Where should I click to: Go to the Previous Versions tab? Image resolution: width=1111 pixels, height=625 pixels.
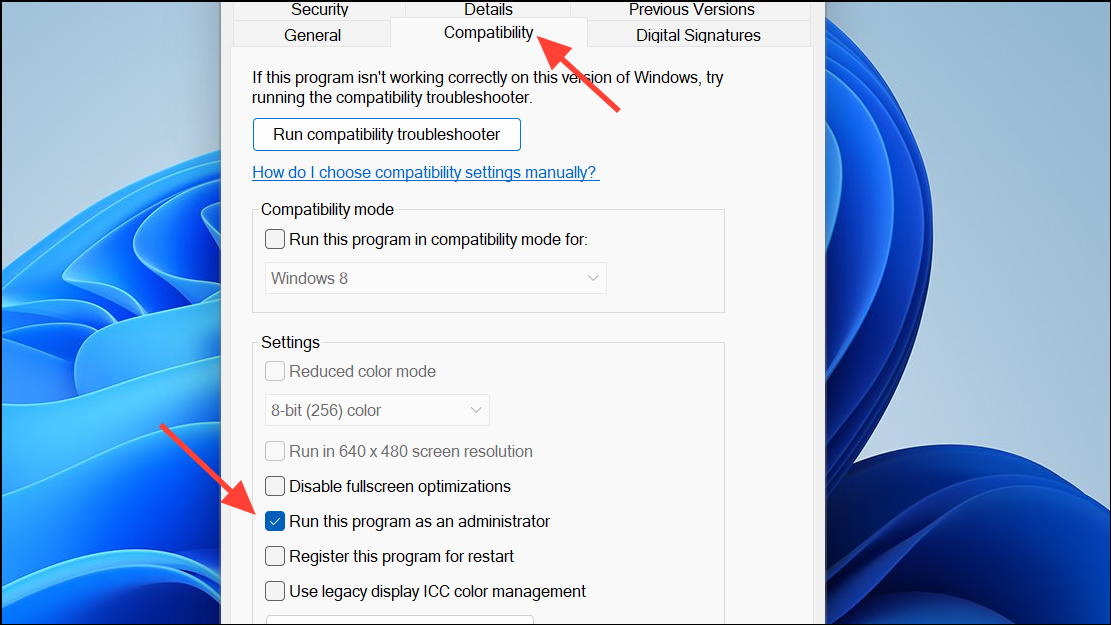coord(692,9)
